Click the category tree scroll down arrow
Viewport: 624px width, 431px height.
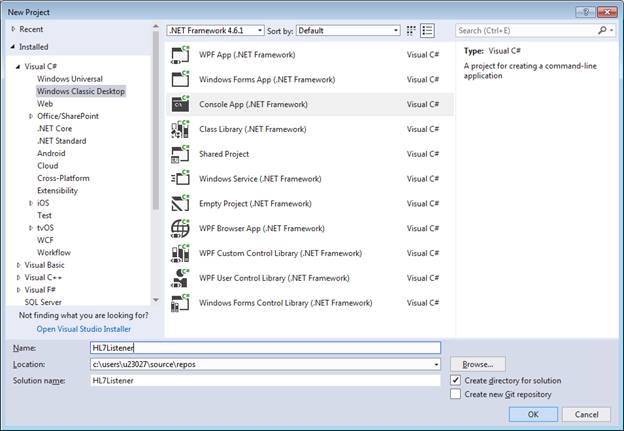156,300
